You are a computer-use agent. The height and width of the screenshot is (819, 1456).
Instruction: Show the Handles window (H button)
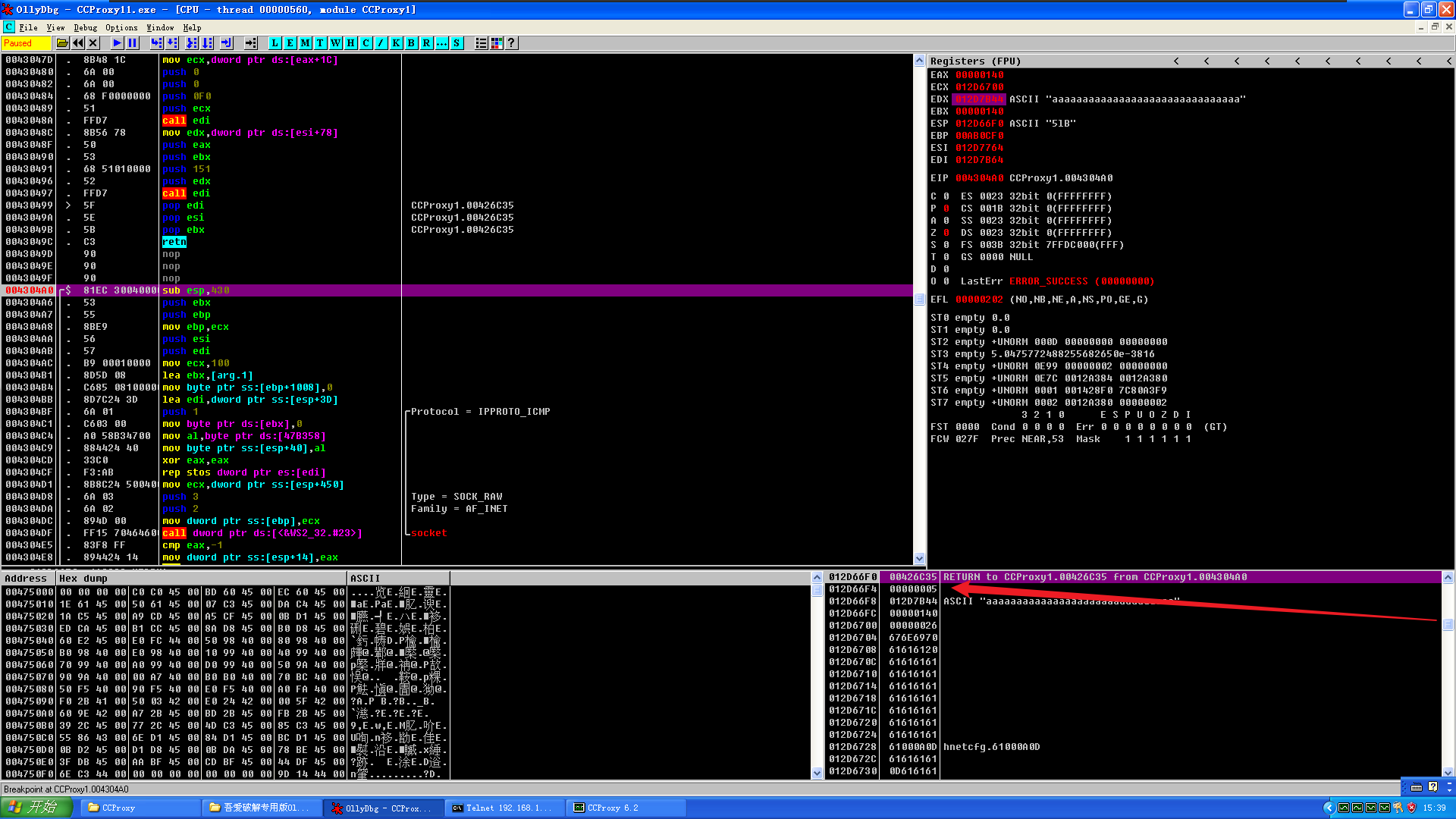[x=350, y=43]
